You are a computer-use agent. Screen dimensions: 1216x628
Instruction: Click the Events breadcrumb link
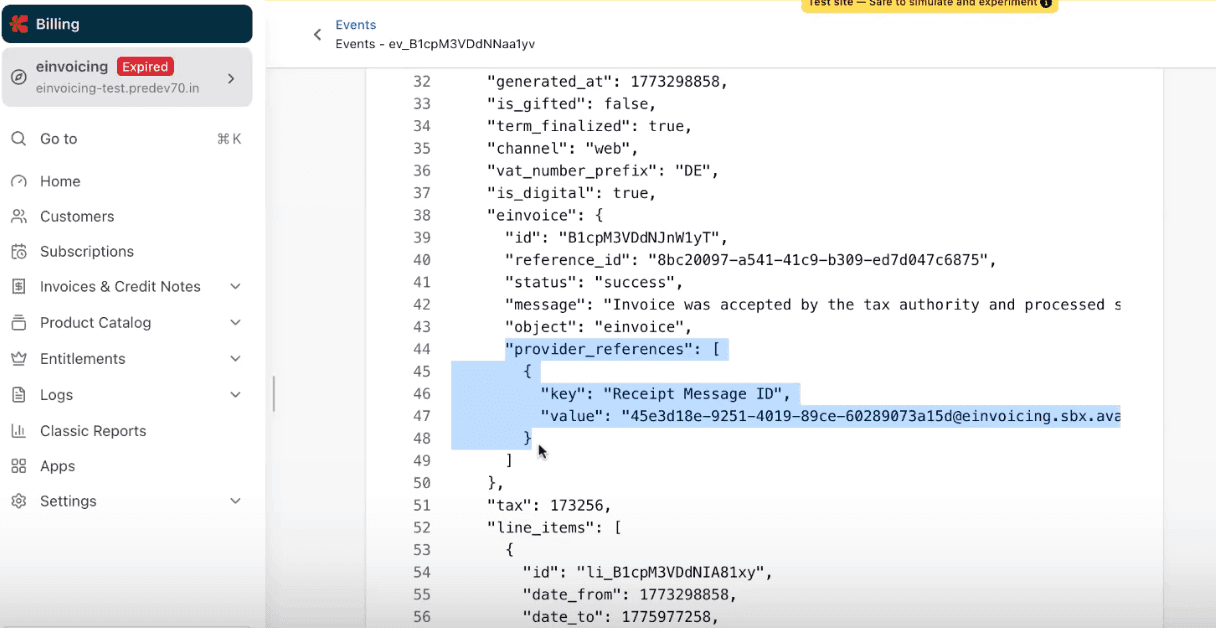tap(356, 25)
